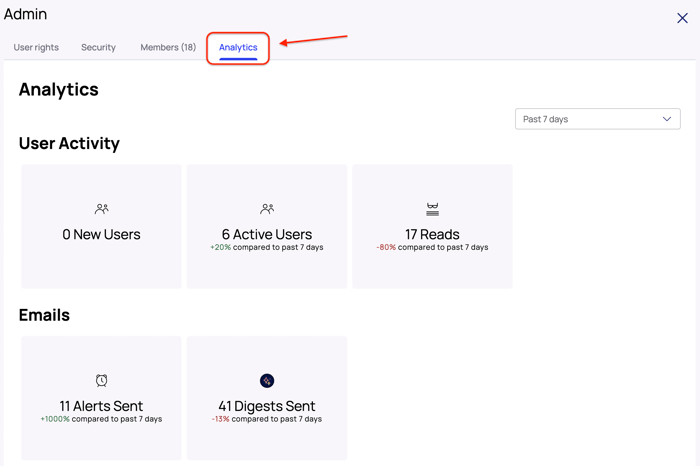The width and height of the screenshot is (700, 466).
Task: Expand the time range chevron arrow
Action: point(667,119)
